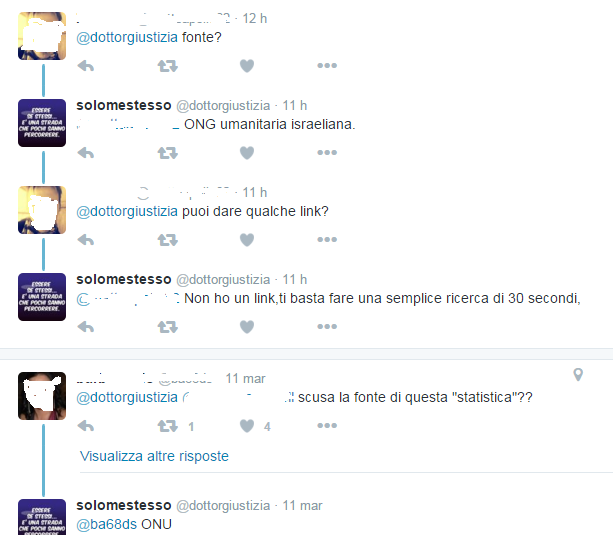Expand 'Visualizza altre risposte'
613x535 pixels.
coord(154,456)
